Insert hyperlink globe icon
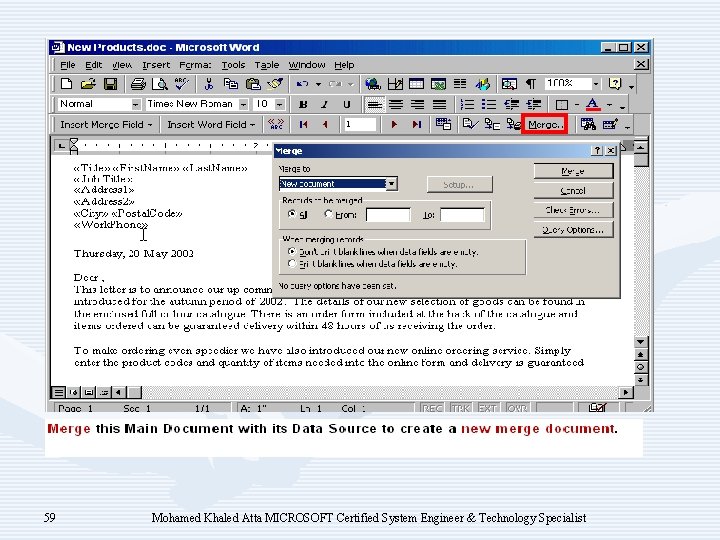720x540 pixels. pyautogui.click(x=372, y=84)
